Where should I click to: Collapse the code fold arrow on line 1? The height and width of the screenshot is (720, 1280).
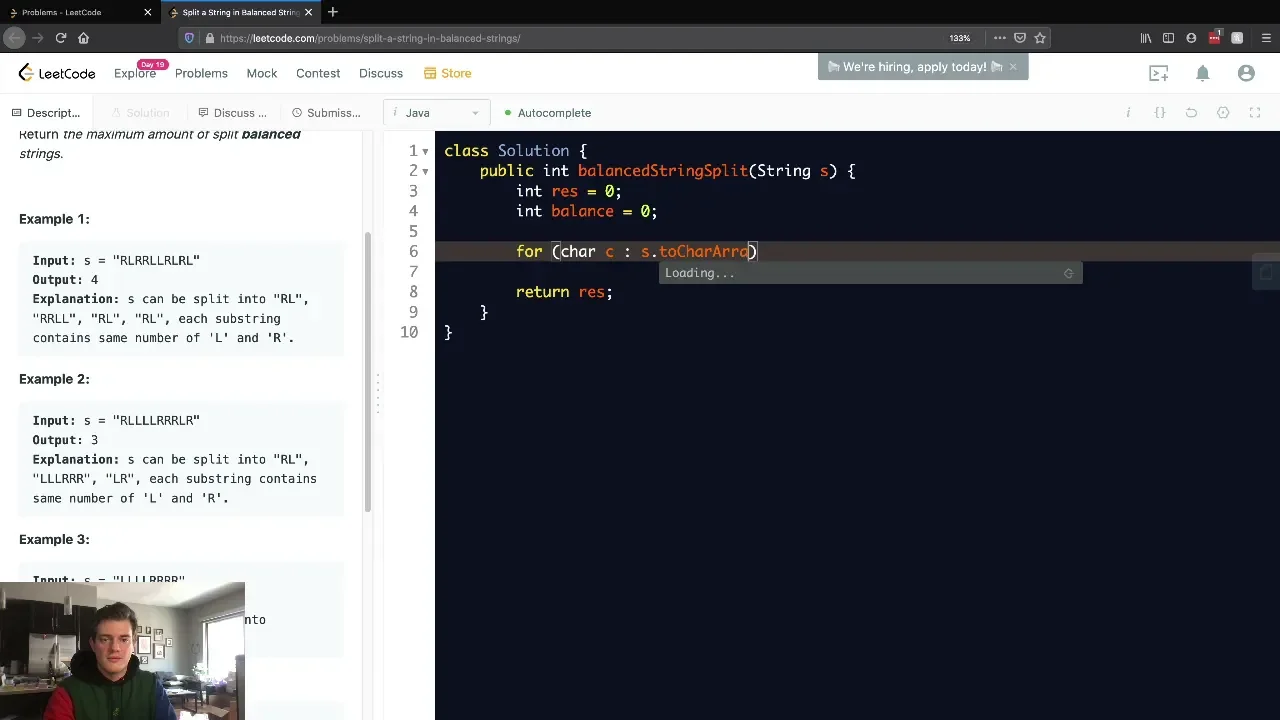click(425, 152)
